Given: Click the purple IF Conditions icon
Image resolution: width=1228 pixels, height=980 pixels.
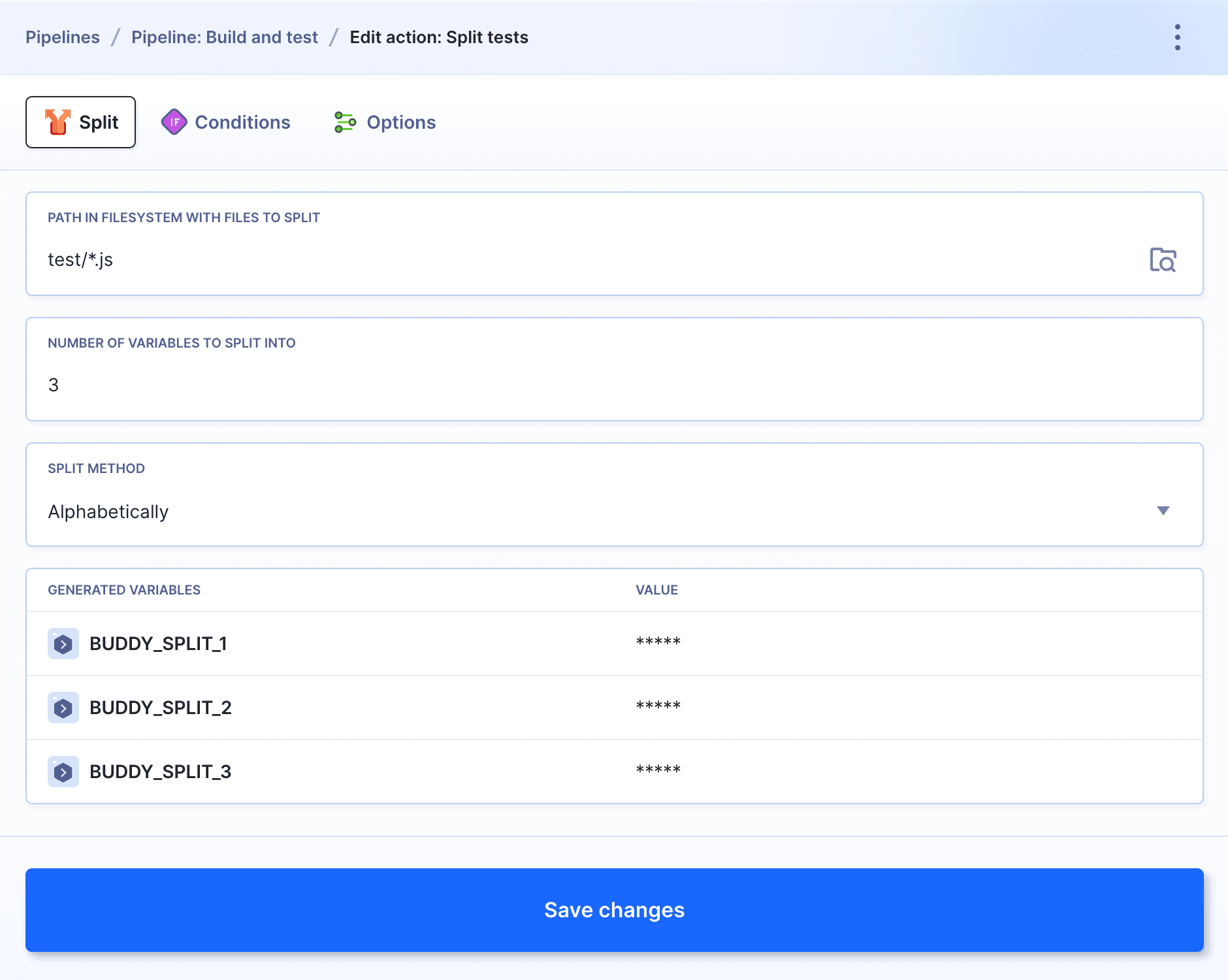Looking at the screenshot, I should pyautogui.click(x=174, y=122).
